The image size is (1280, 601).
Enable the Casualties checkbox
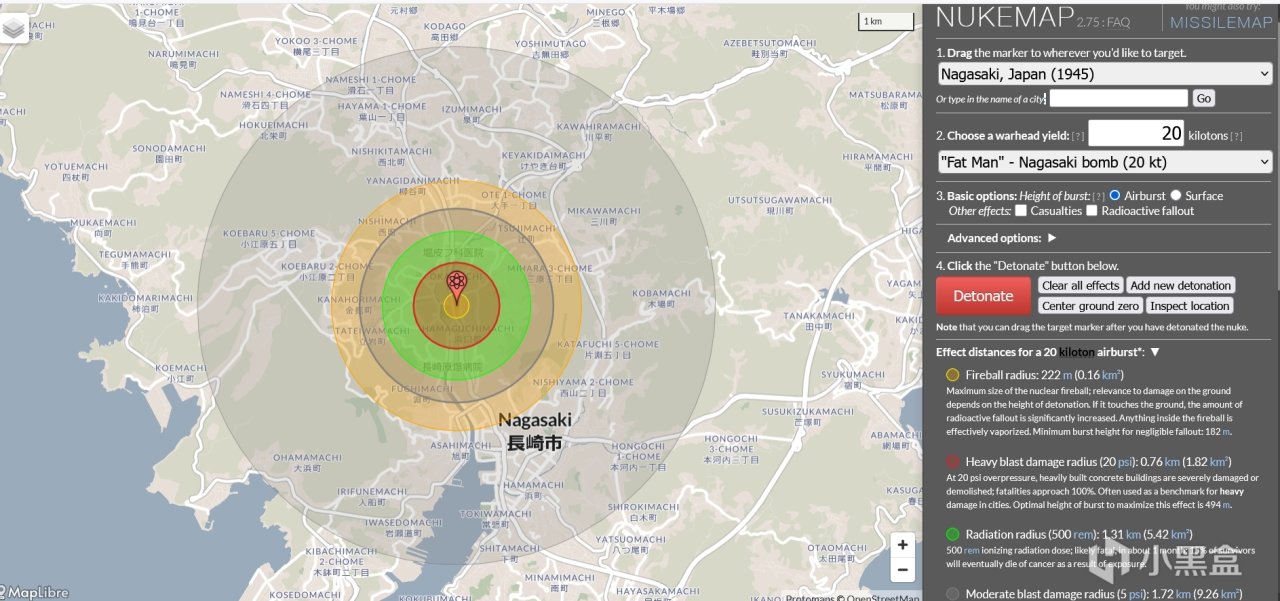(x=1021, y=210)
